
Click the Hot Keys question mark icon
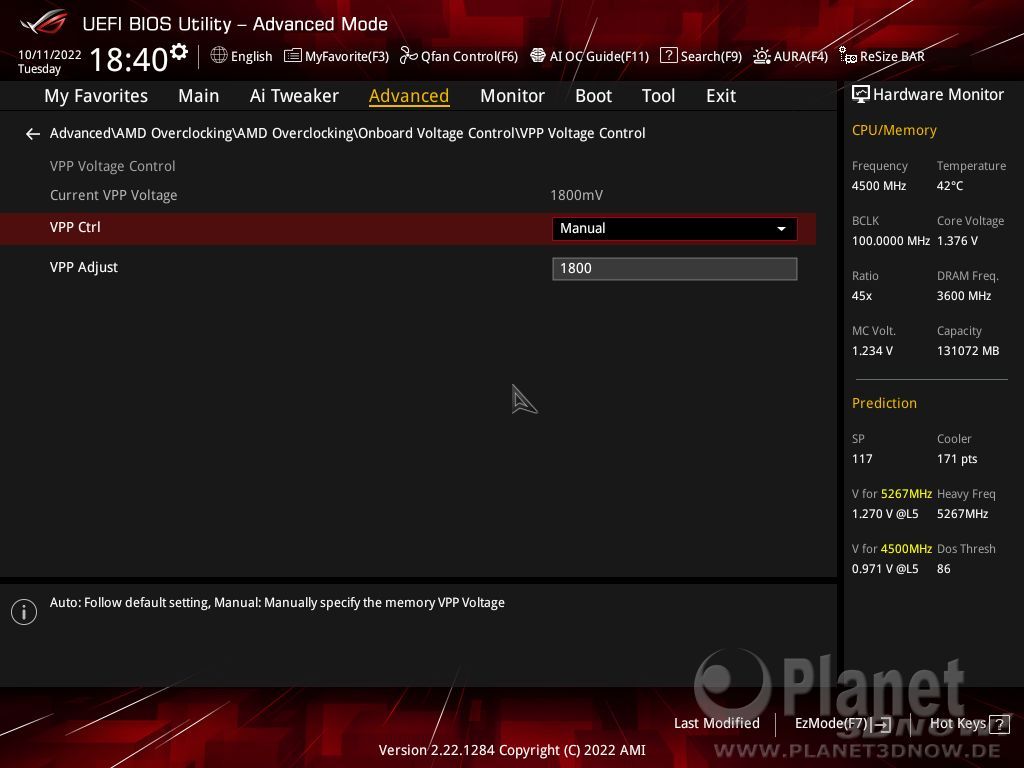pyautogui.click(x=999, y=724)
